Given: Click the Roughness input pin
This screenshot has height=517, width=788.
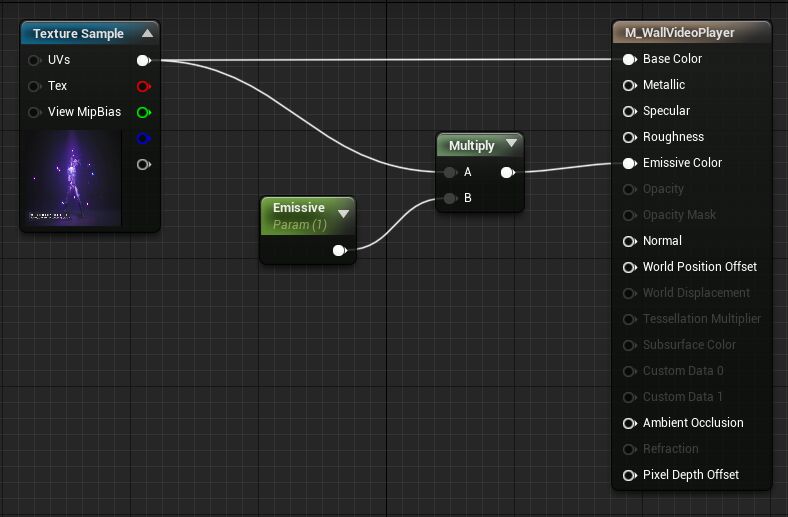Looking at the screenshot, I should 630,137.
